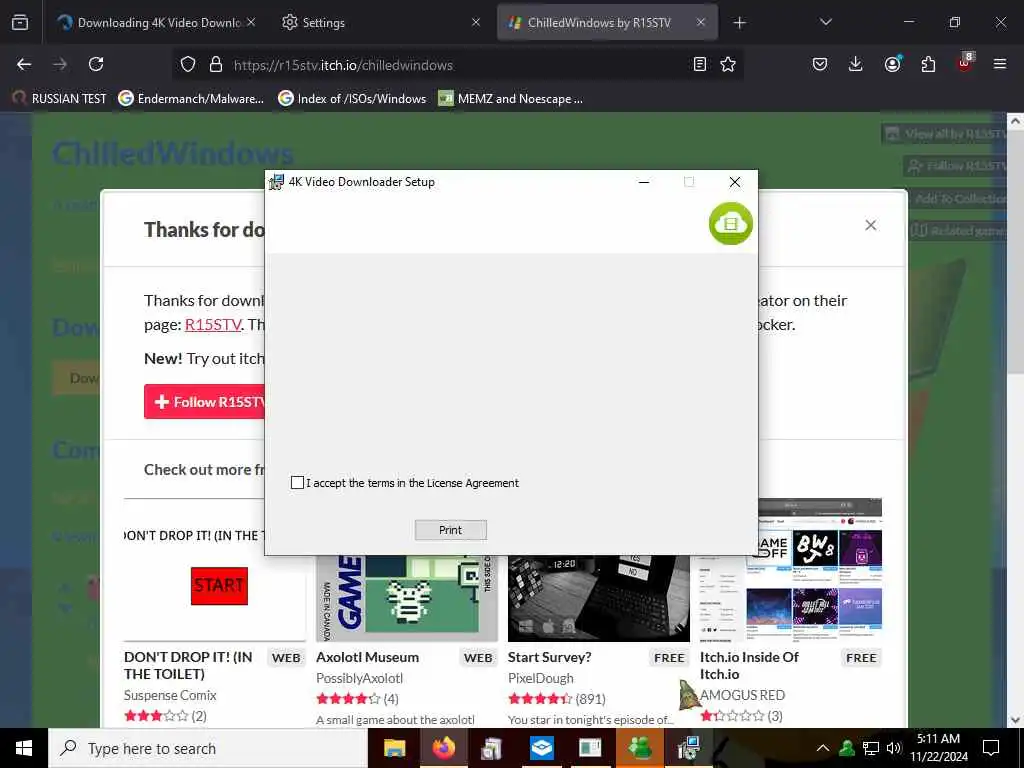Click the AMOGUS RED author name
The image size is (1024, 768).
click(x=743, y=695)
